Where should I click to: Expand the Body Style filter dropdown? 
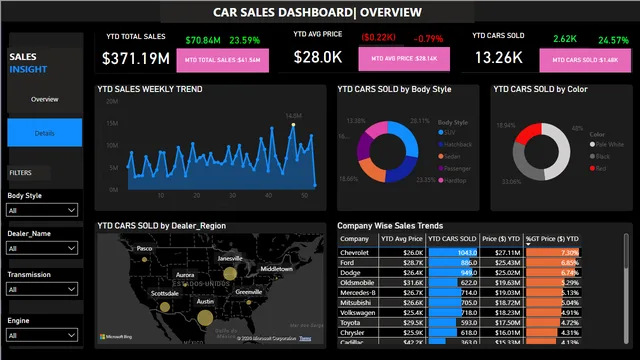[x=42, y=210]
